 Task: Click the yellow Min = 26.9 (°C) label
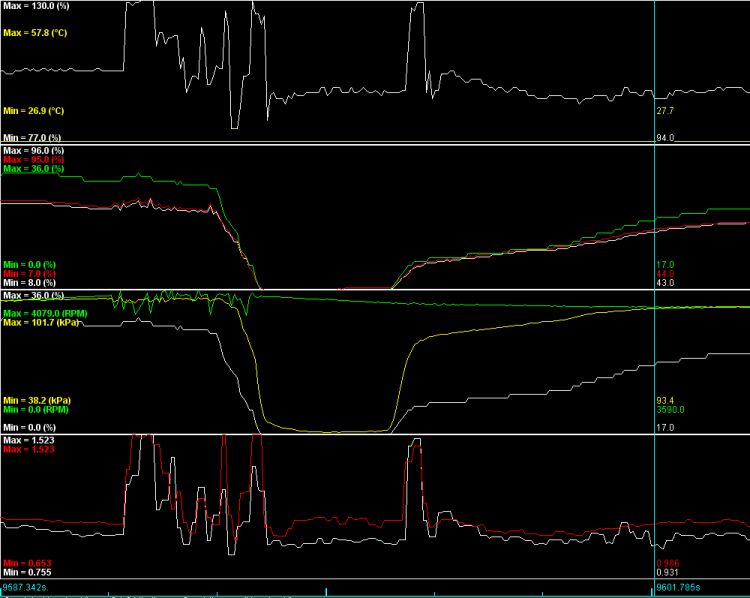[35, 111]
